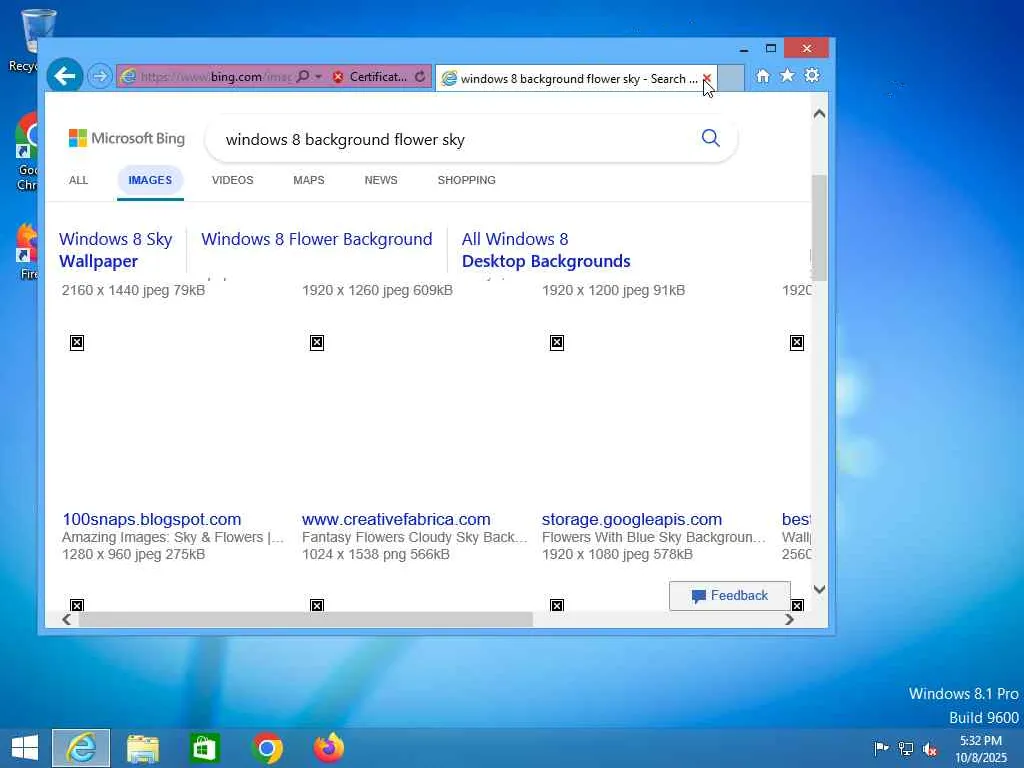Click '2160 x 1440 jpeg 79kB' text

(133, 290)
